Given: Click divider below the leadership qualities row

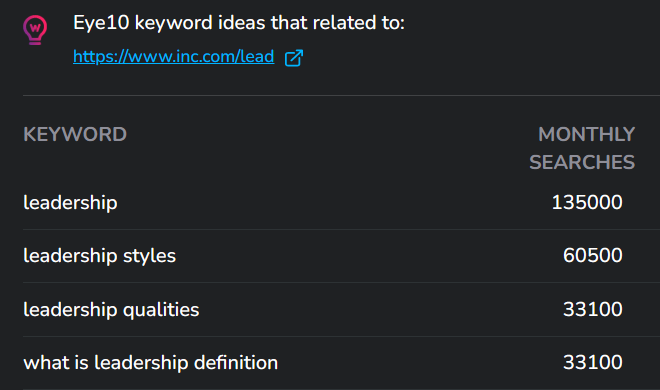Looking at the screenshot, I should click(341, 336).
